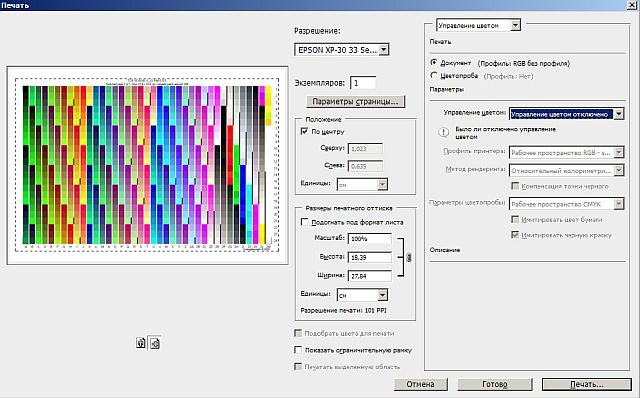Click the warning icon about color management

(443, 132)
